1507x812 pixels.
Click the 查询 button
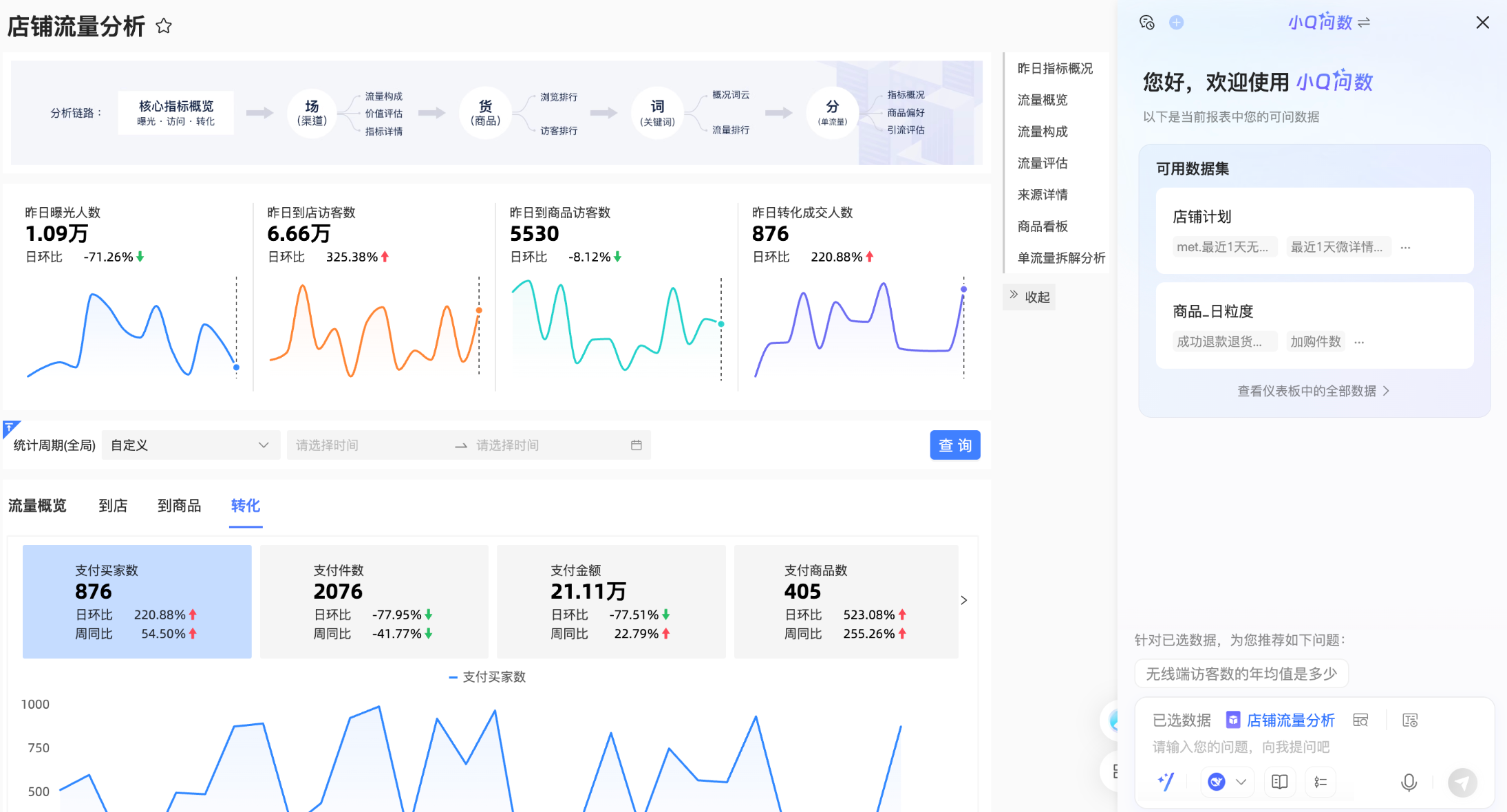click(955, 445)
